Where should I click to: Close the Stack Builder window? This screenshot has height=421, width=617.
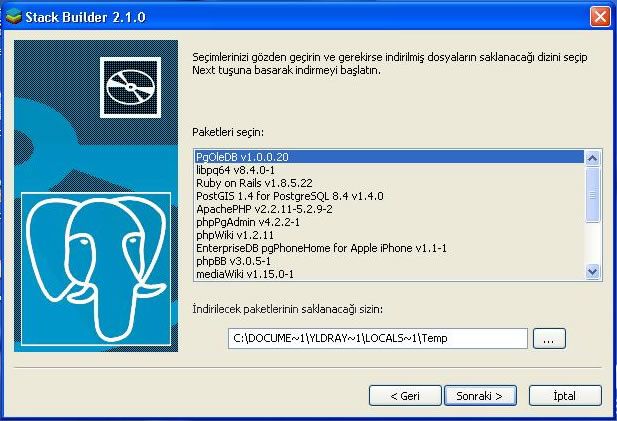[x=600, y=17]
